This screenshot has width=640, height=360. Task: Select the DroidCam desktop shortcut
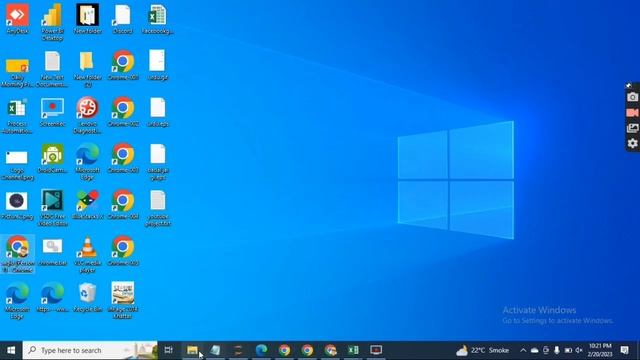[52, 158]
